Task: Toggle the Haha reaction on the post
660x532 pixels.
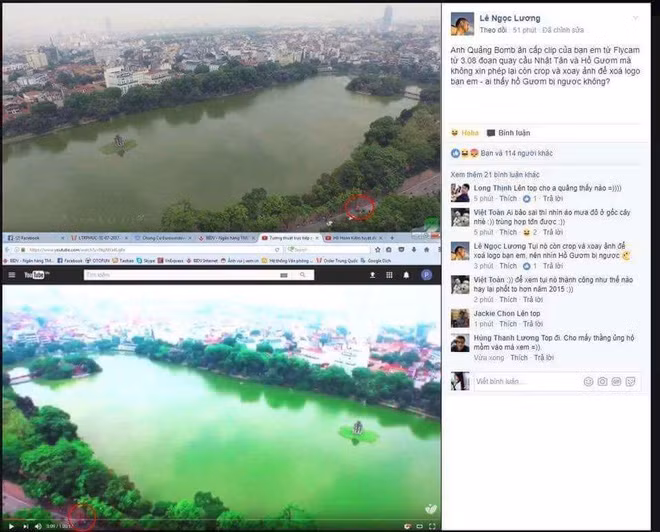Action: (x=463, y=132)
